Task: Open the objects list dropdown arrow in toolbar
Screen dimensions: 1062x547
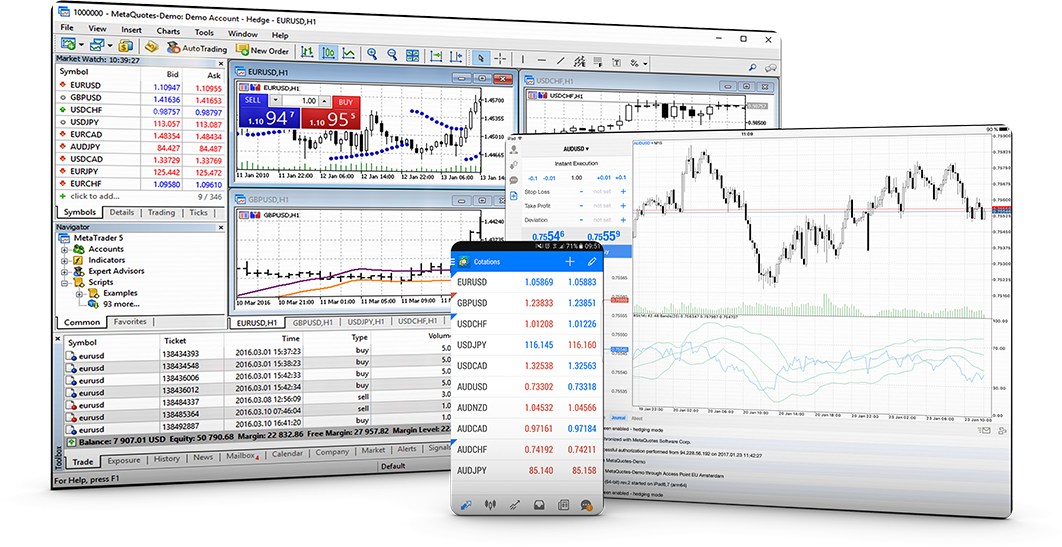Action: [x=645, y=64]
